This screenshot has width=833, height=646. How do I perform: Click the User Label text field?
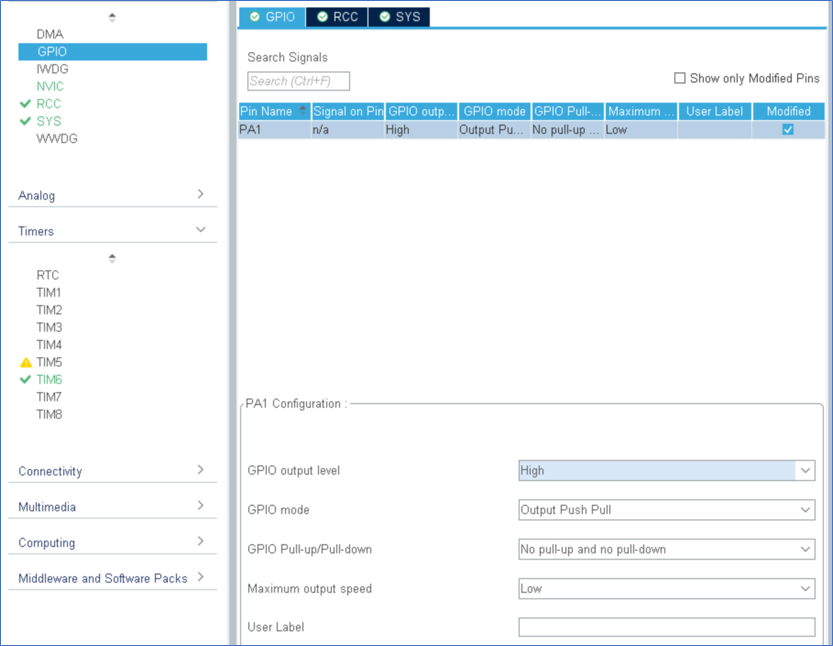[666, 627]
